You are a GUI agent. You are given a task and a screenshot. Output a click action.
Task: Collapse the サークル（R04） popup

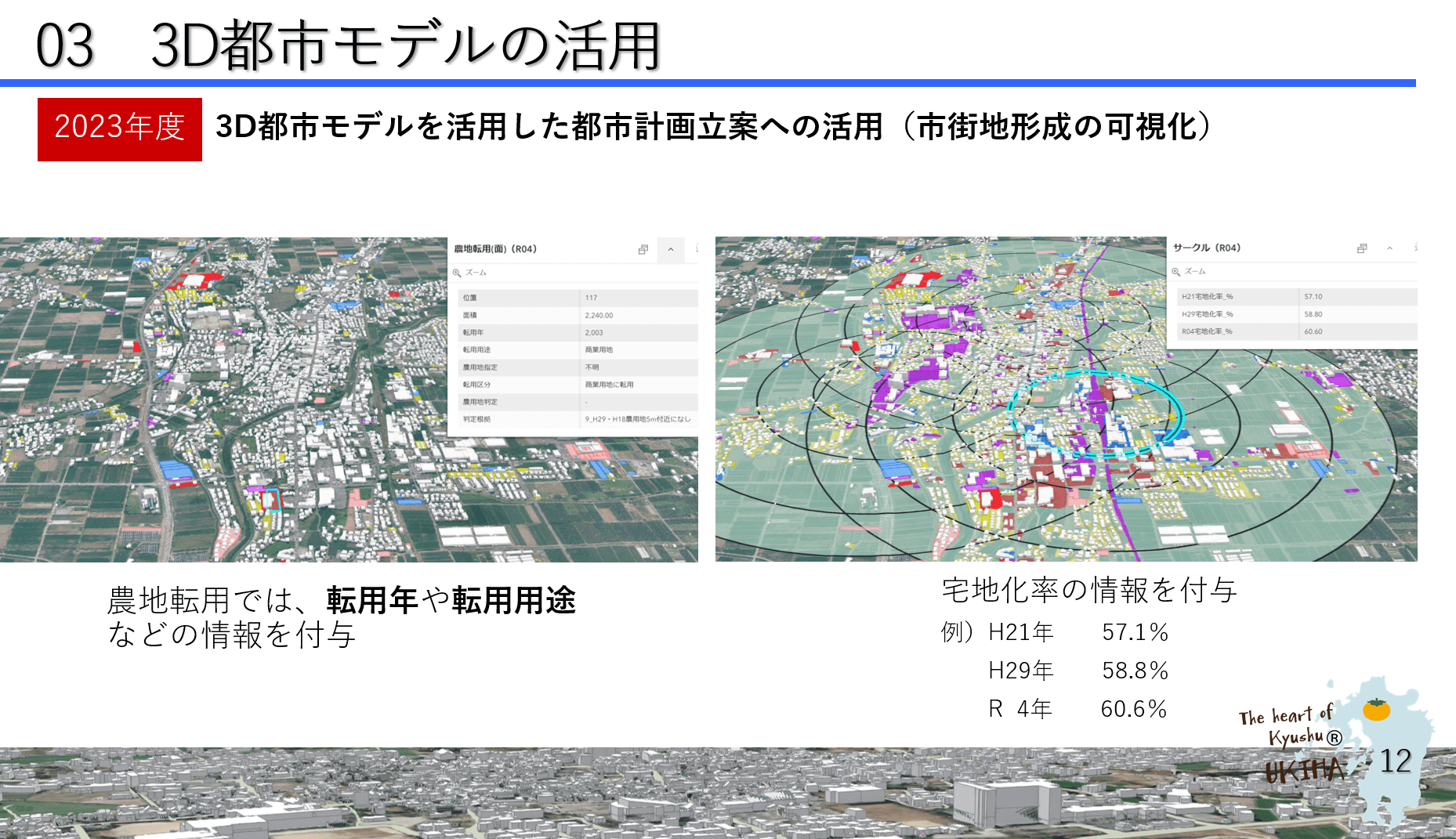click(1389, 248)
